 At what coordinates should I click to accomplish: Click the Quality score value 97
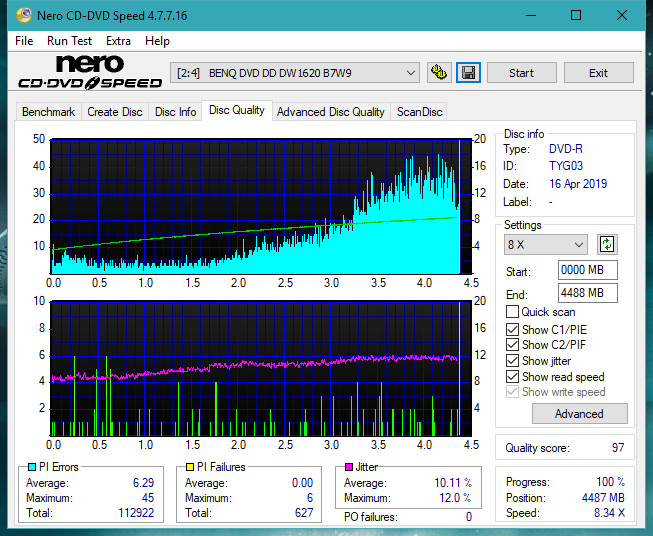pos(618,448)
